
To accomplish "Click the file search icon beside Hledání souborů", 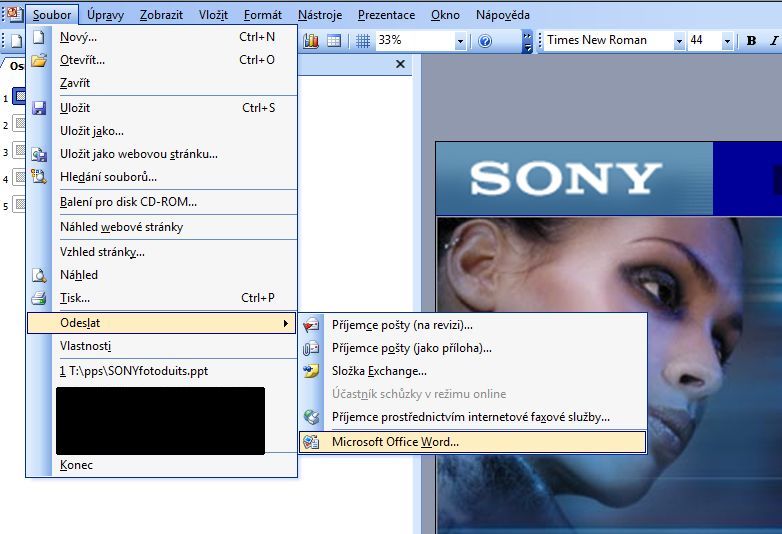I will coord(39,177).
